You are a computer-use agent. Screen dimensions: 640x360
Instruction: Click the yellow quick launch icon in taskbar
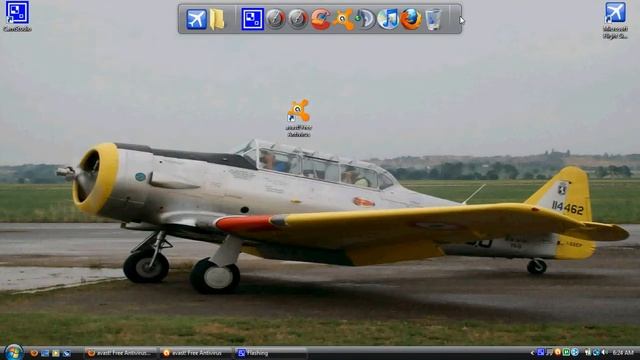[x=56, y=353]
